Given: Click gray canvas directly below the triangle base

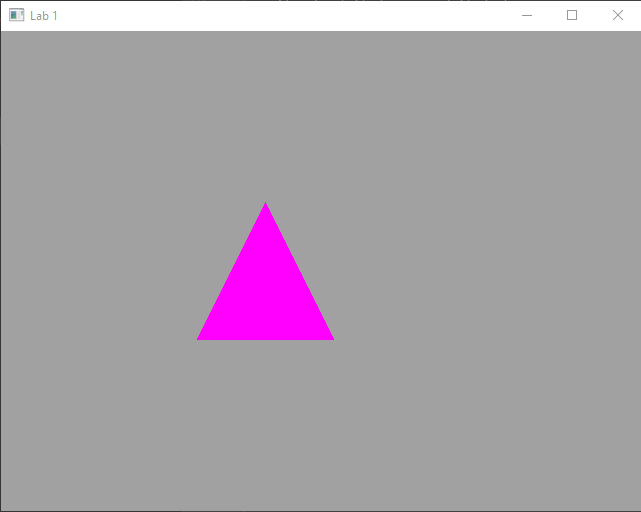Looking at the screenshot, I should 265,420.
